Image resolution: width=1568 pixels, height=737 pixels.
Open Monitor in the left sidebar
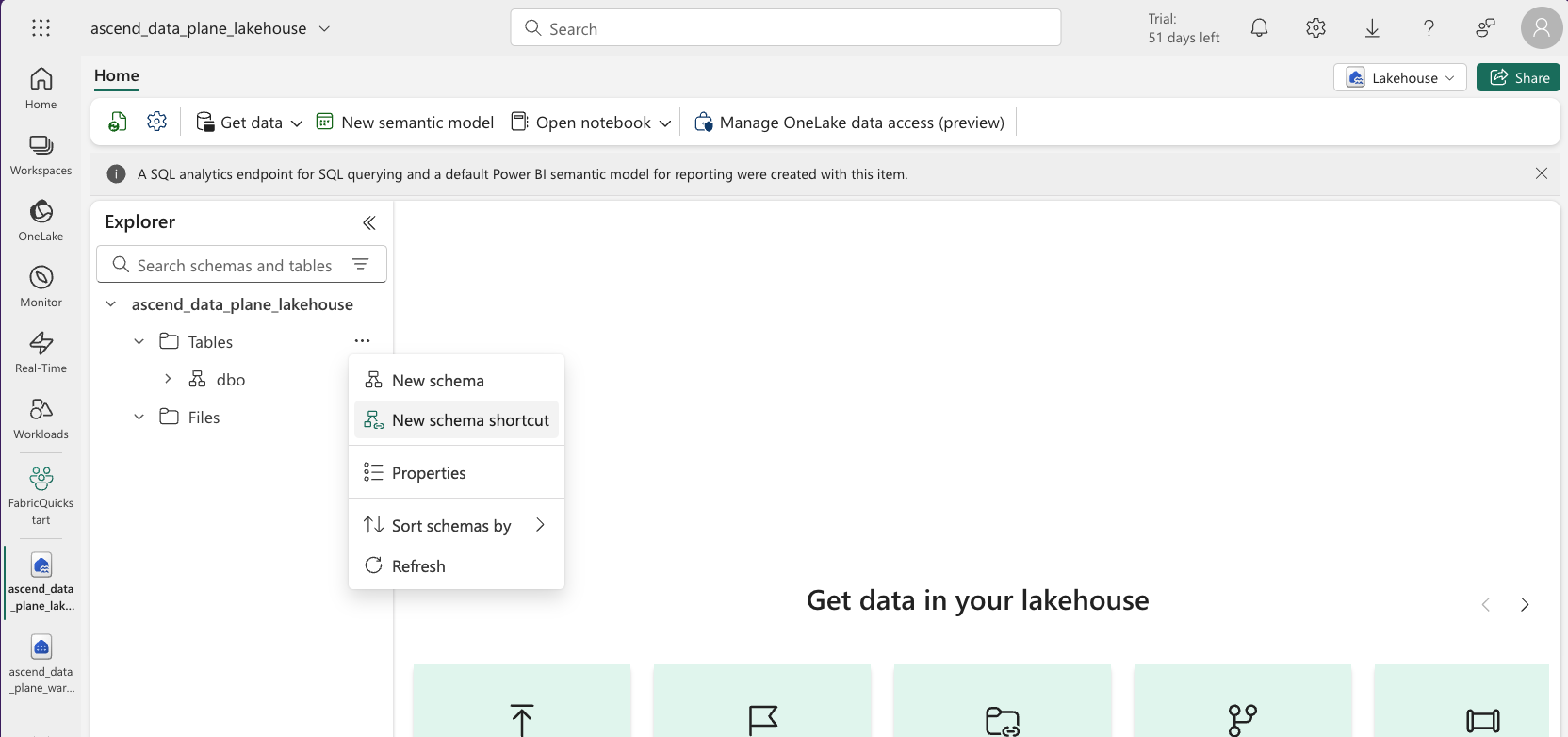(x=41, y=287)
